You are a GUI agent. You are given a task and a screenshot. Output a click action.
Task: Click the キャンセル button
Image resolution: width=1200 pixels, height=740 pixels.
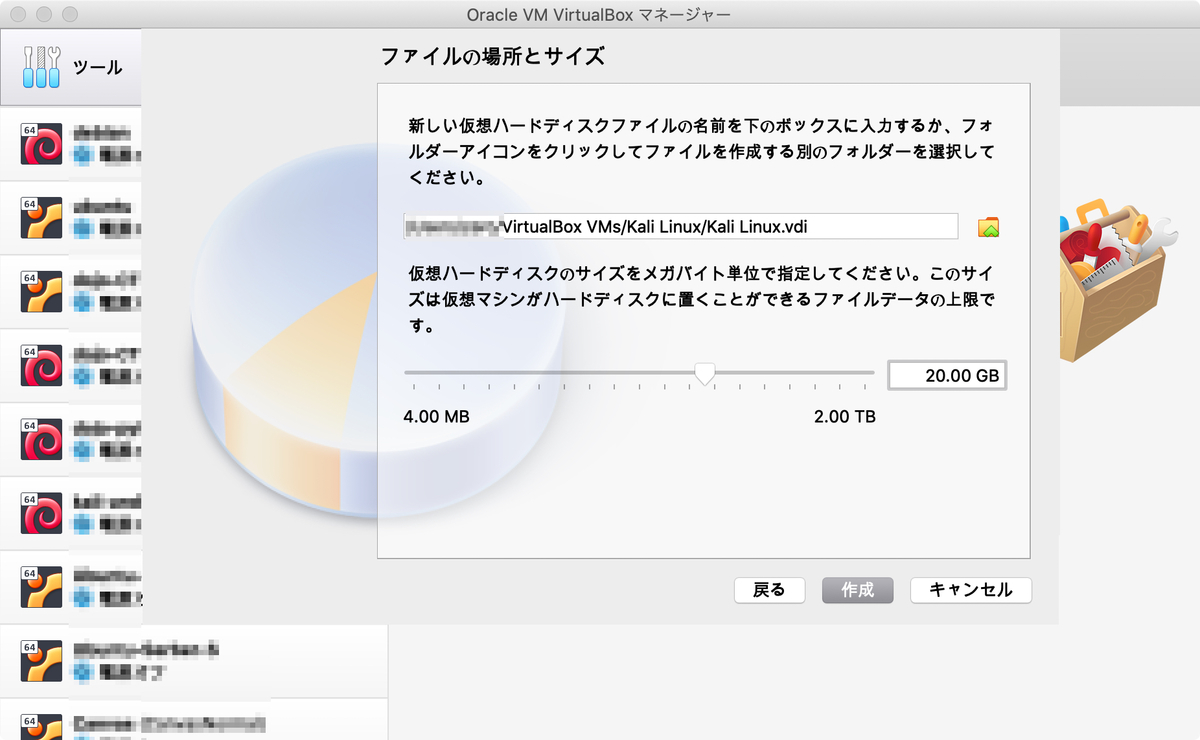pyautogui.click(x=970, y=590)
